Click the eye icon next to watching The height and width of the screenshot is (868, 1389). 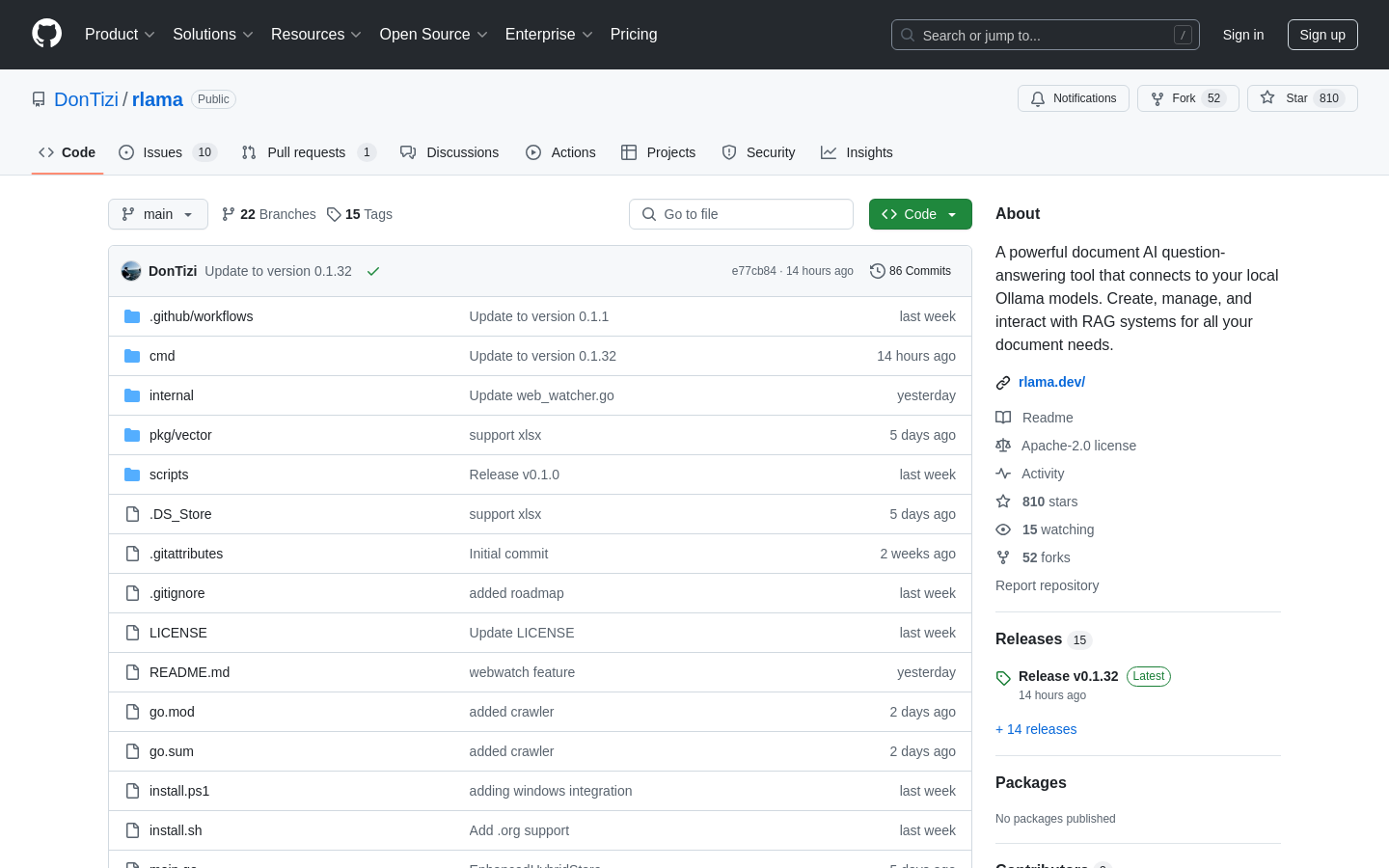click(x=1003, y=529)
